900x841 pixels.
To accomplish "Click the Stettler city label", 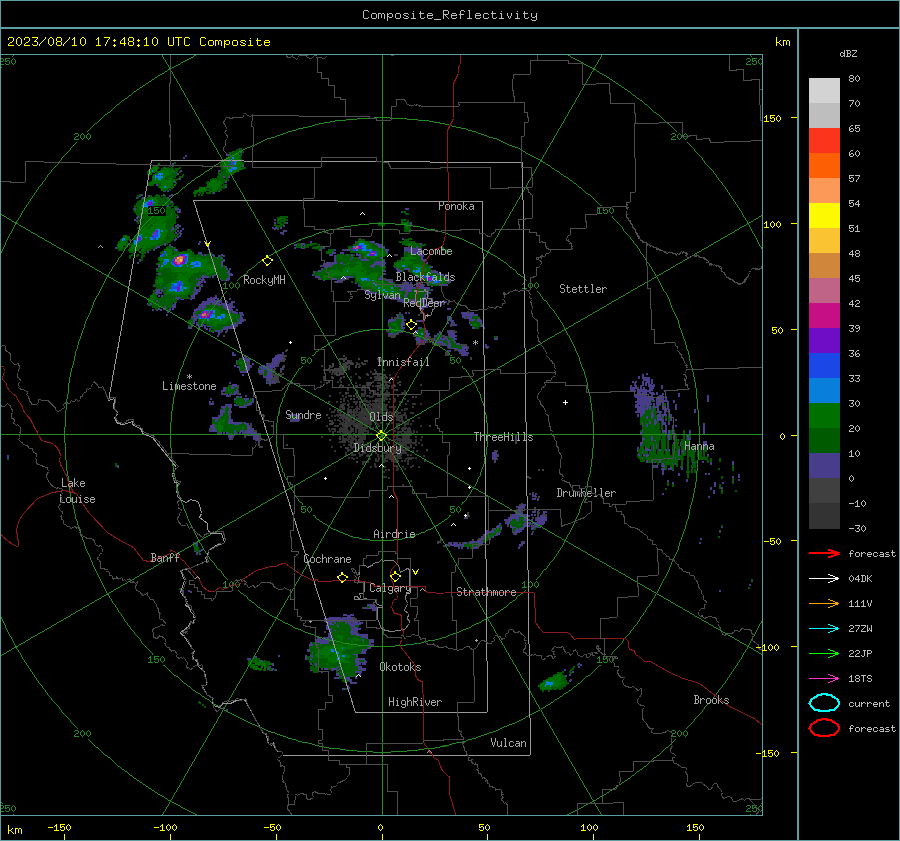I will coord(583,289).
